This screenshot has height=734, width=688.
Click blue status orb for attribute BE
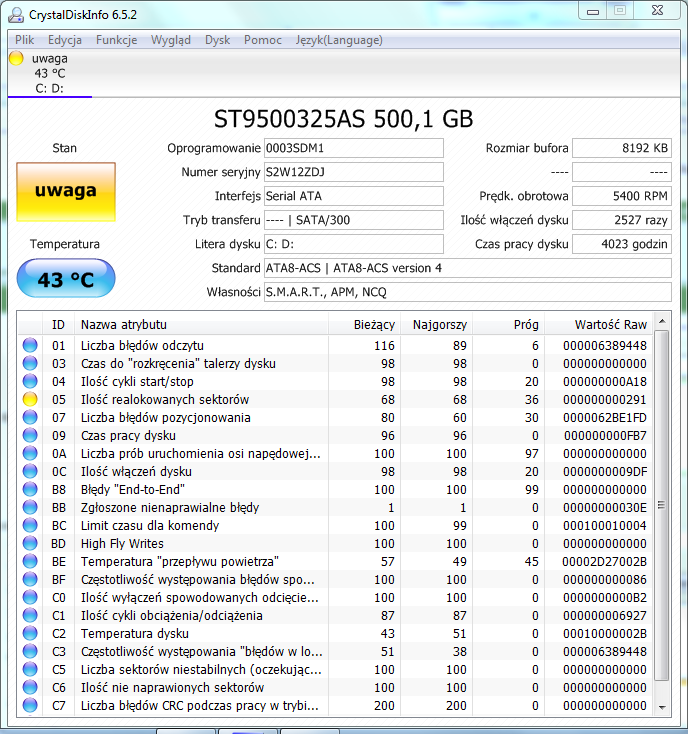[x=30, y=561]
